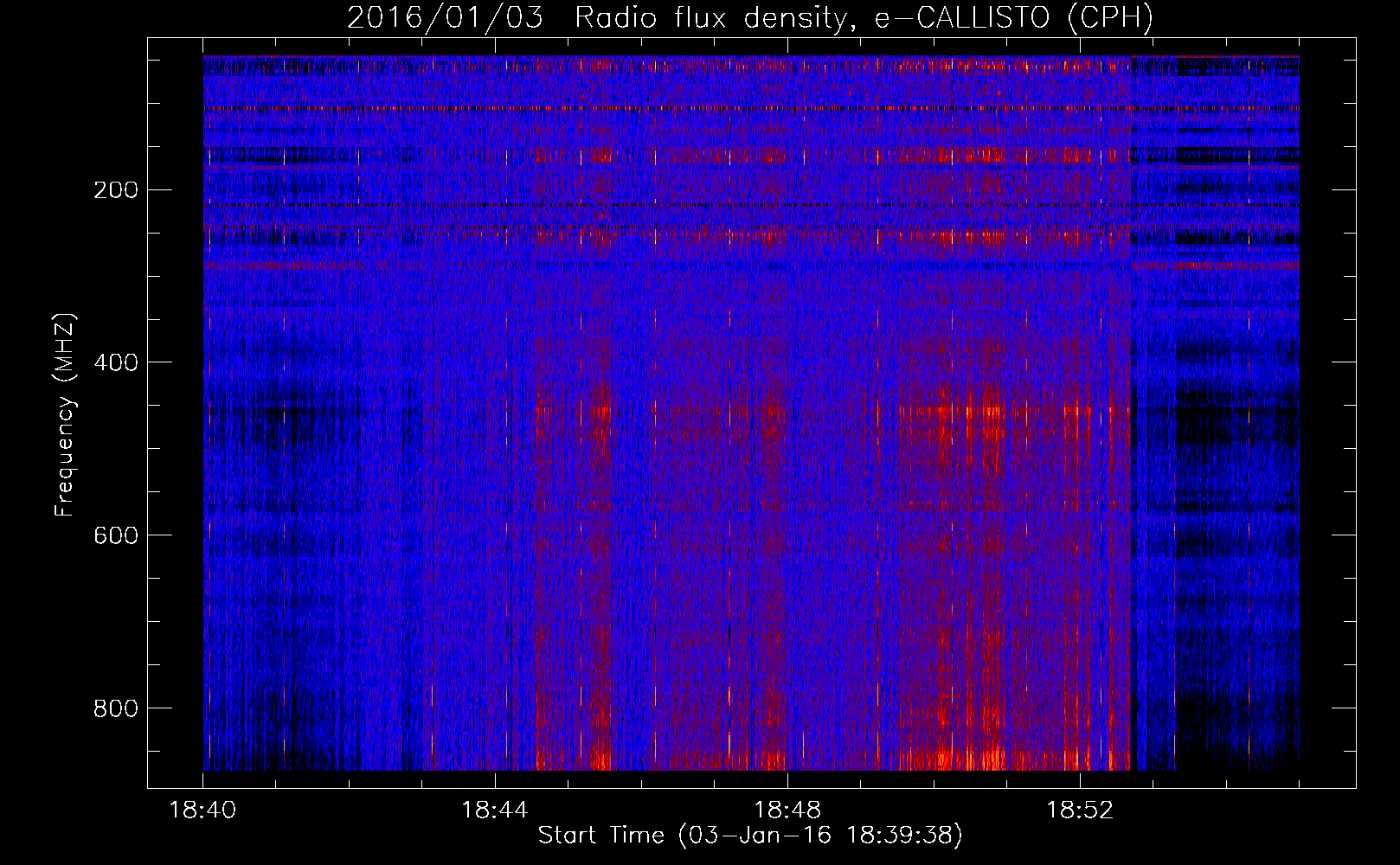Click the 18:48 time tick label

(x=787, y=811)
